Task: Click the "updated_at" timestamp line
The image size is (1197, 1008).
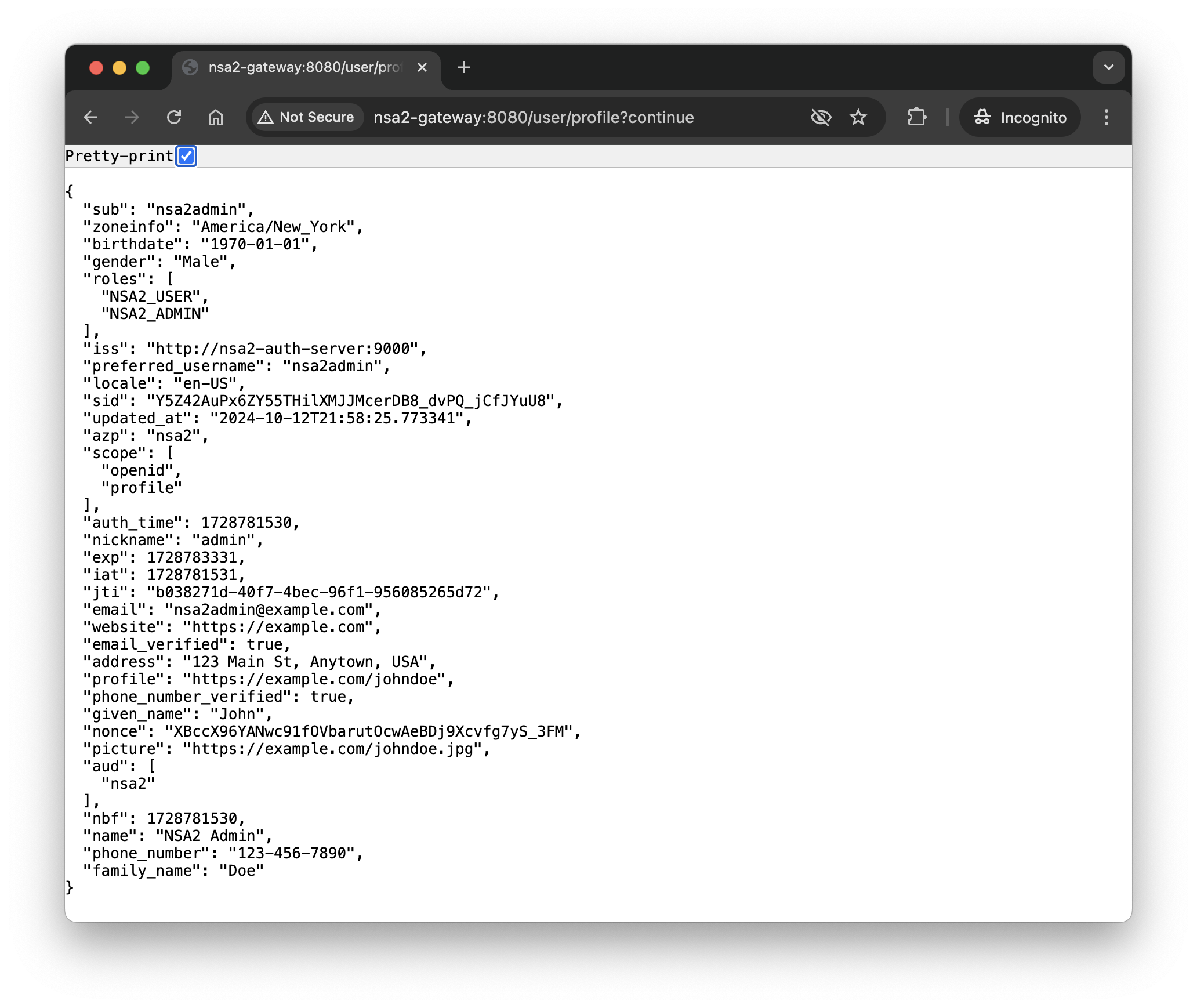Action: 278,418
